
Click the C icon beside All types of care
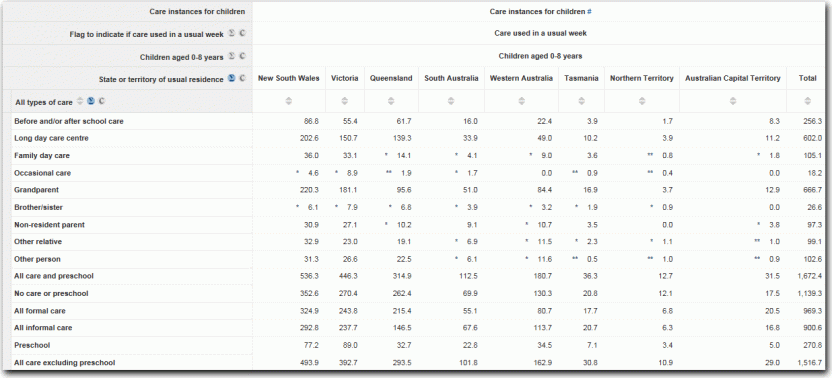tap(101, 101)
